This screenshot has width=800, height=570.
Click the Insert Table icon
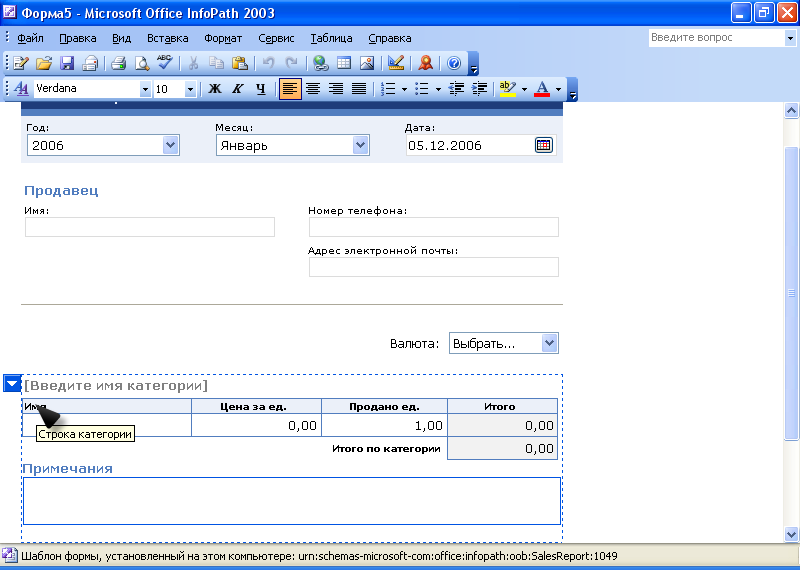coord(343,63)
